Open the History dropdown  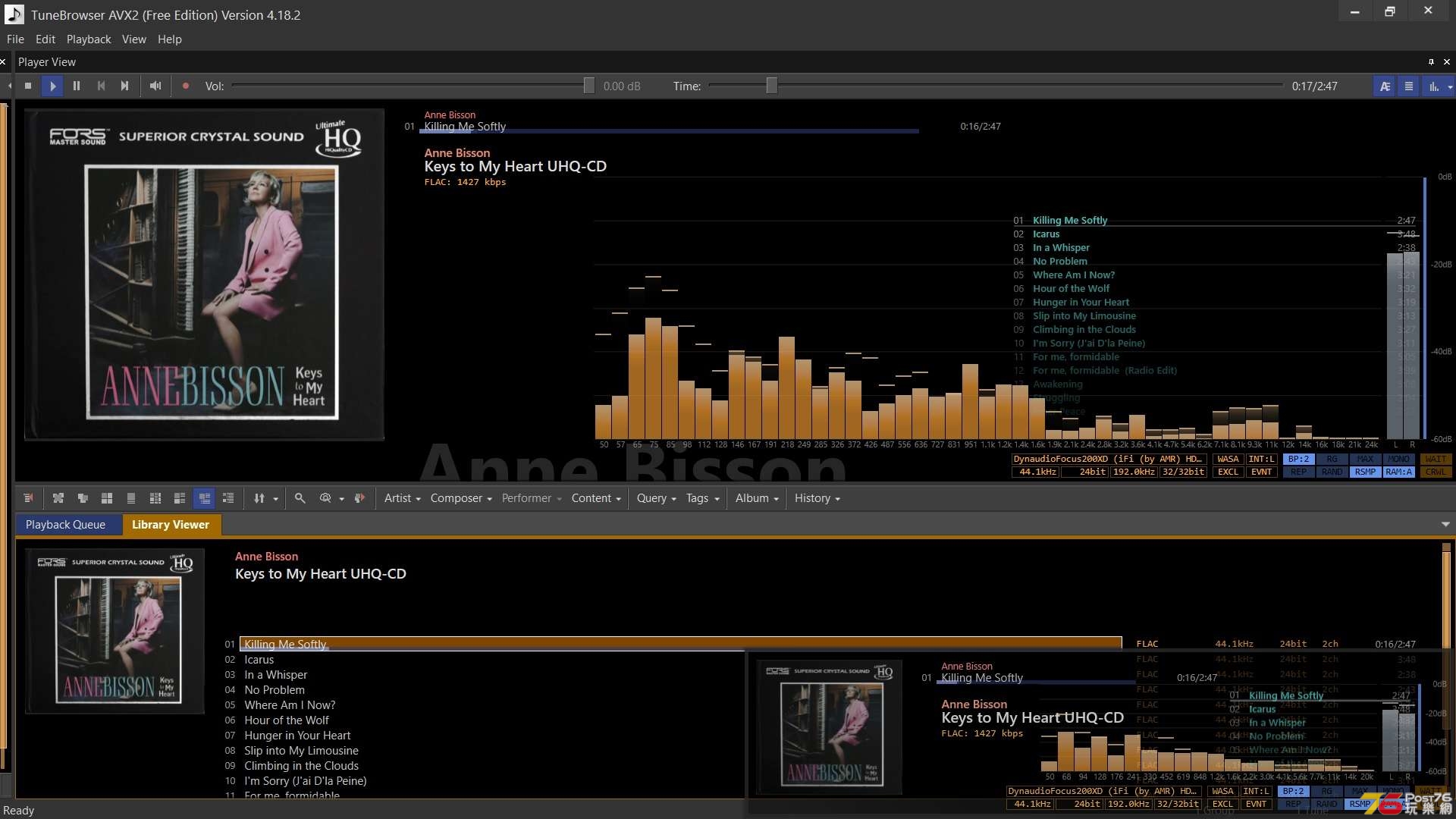pos(817,498)
